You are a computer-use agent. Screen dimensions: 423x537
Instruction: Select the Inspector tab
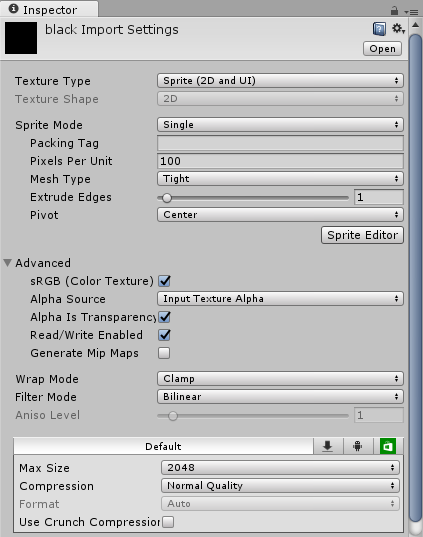[49, 10]
